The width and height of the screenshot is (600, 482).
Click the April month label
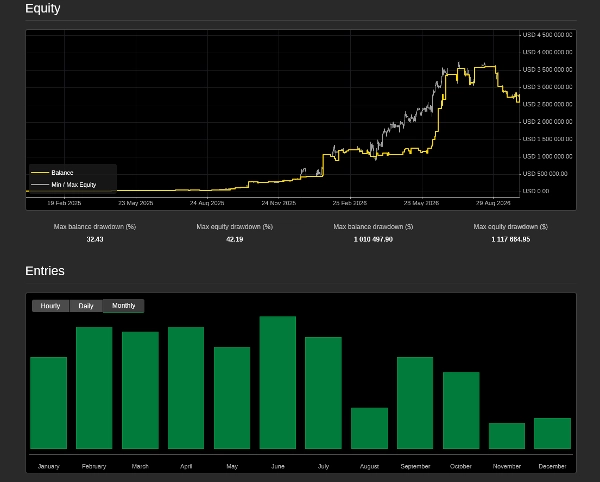point(186,466)
